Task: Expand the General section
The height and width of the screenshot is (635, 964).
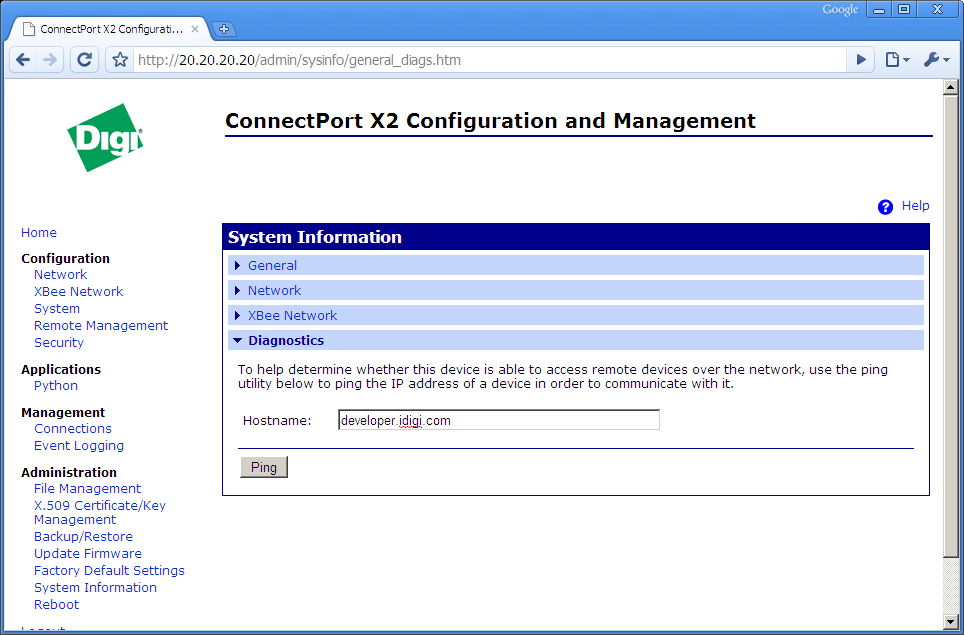Action: [x=272, y=266]
